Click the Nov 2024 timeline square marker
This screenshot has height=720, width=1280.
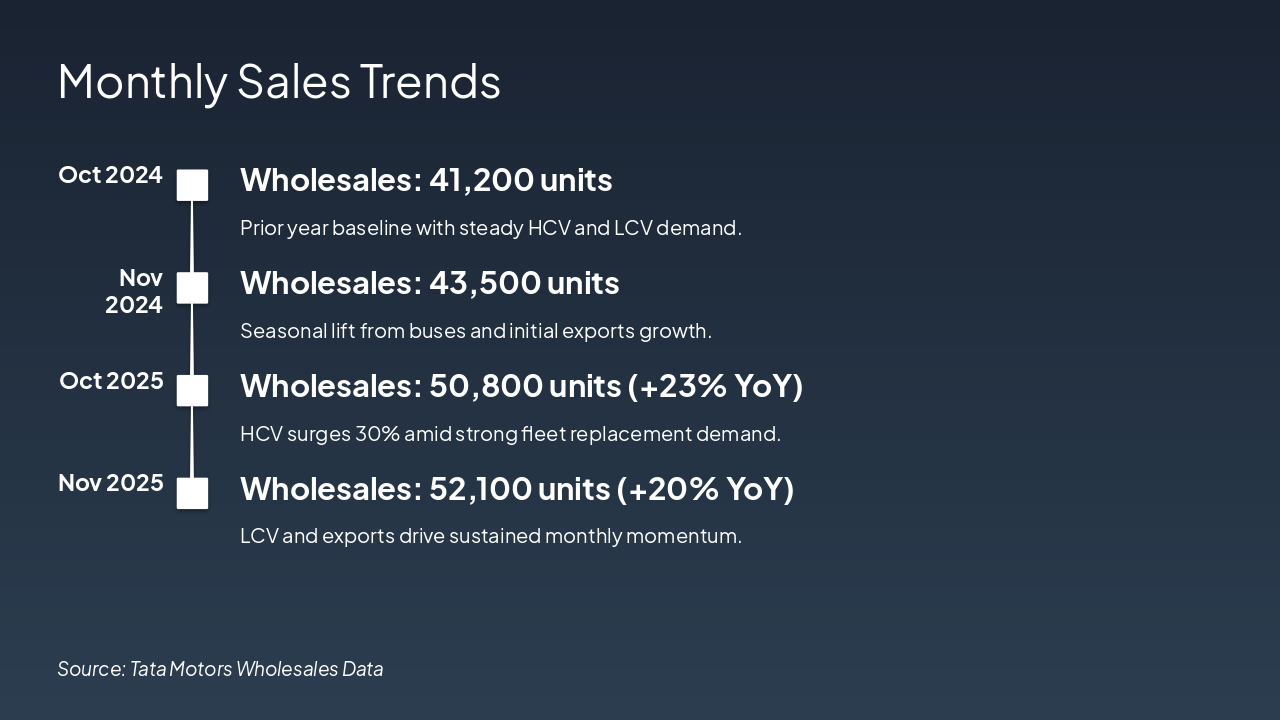193,288
